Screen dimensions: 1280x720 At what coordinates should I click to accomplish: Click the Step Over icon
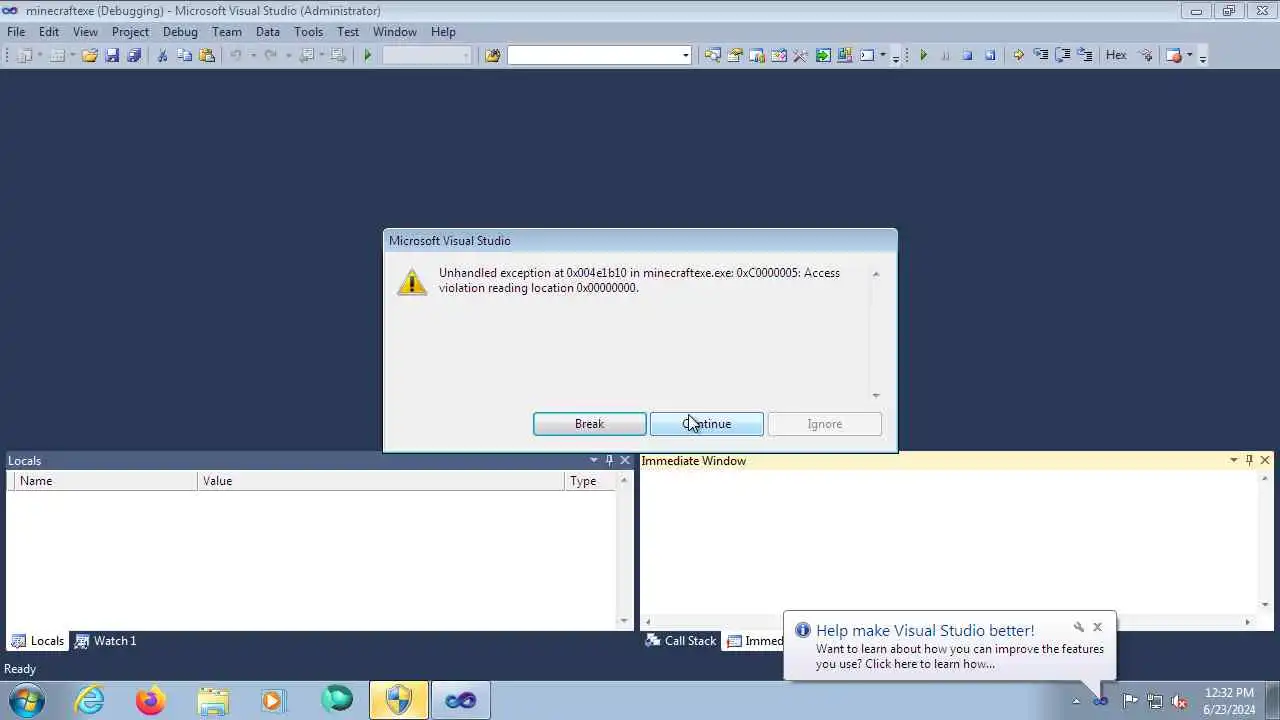pyautogui.click(x=1063, y=55)
